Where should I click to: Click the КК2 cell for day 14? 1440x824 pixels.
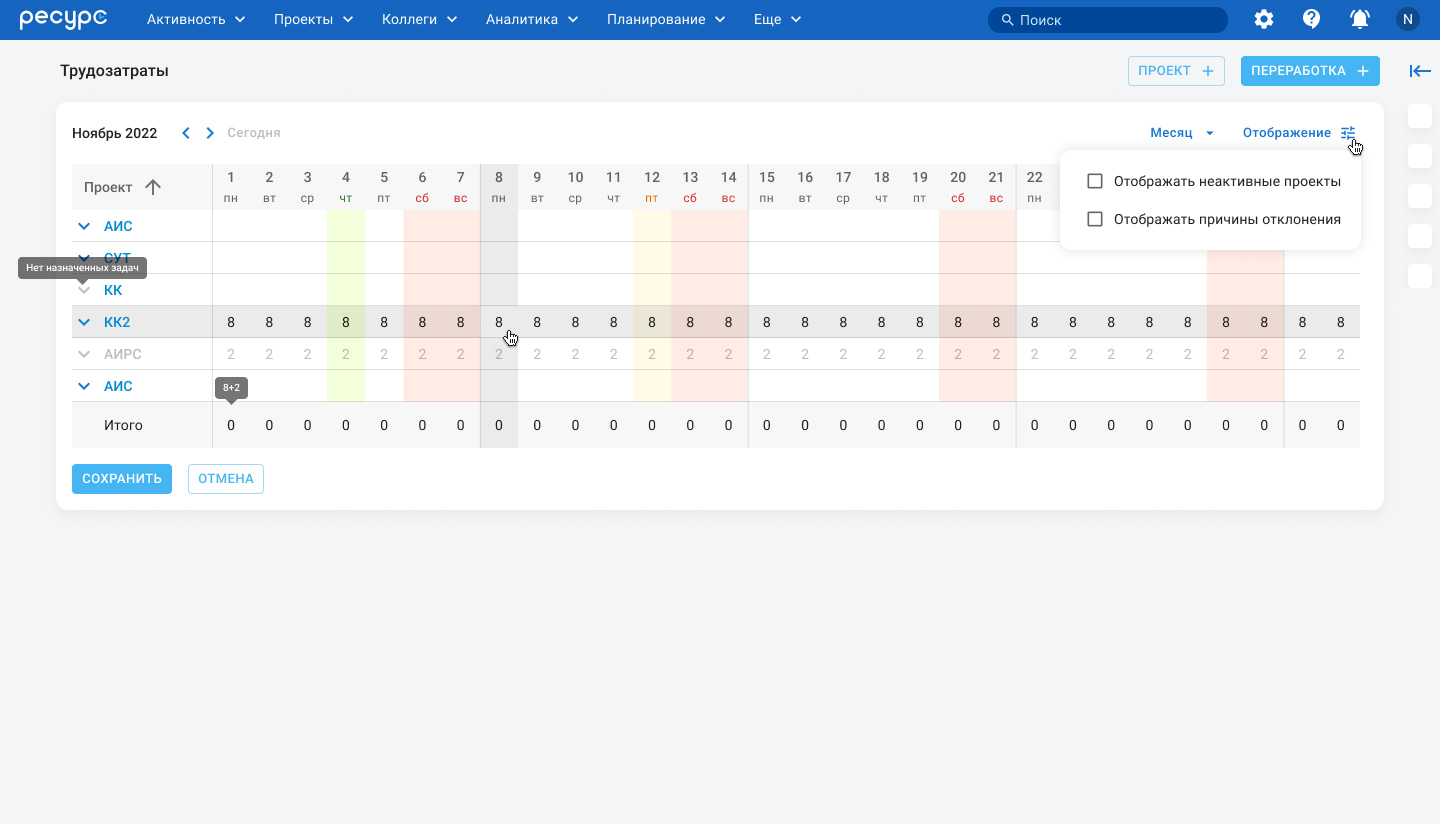click(x=729, y=322)
